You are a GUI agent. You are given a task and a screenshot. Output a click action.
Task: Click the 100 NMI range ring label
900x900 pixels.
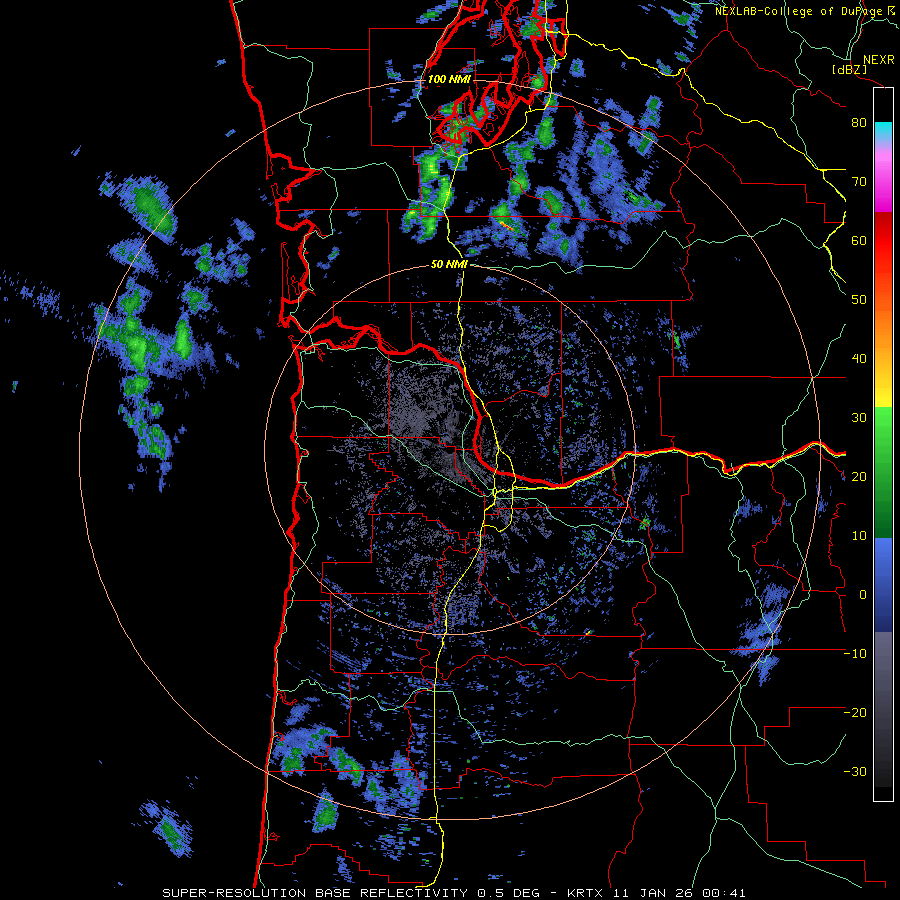449,79
